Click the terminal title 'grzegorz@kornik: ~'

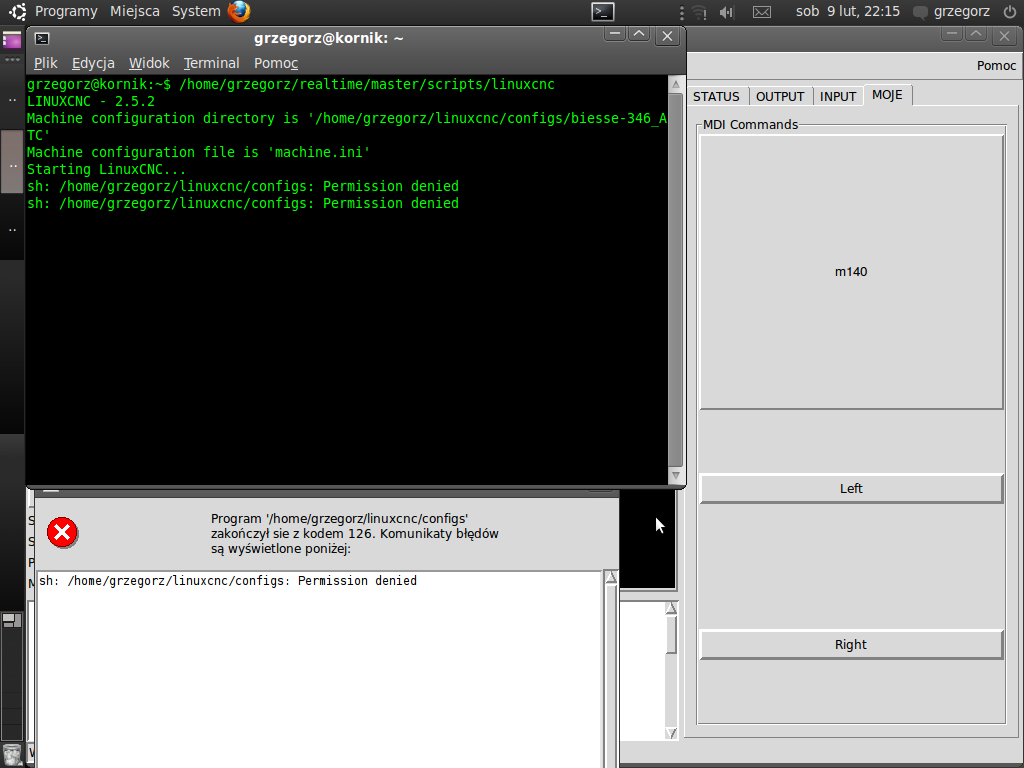[x=328, y=38]
